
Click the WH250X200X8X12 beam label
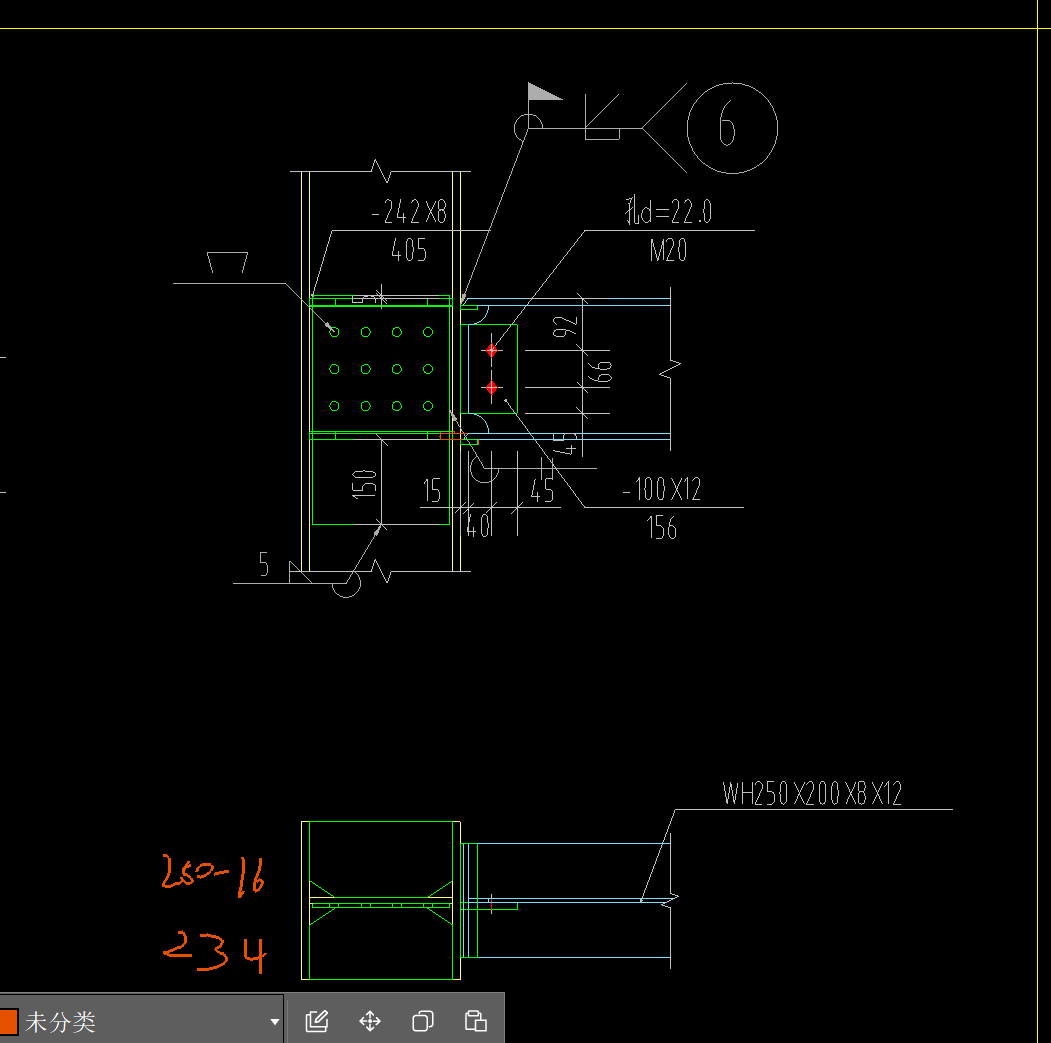point(812,794)
